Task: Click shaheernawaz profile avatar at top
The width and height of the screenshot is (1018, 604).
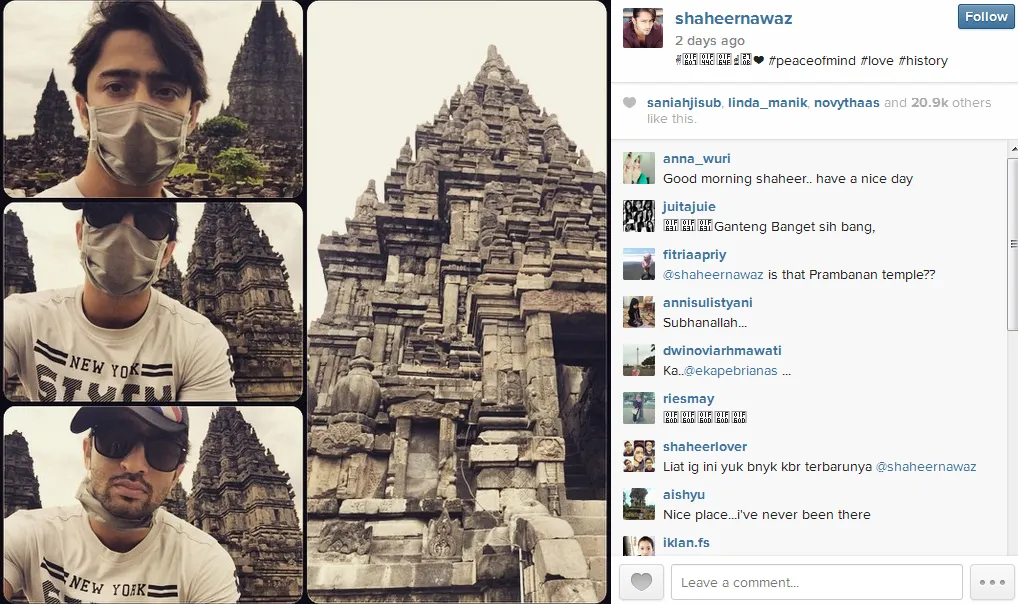Action: click(x=643, y=28)
